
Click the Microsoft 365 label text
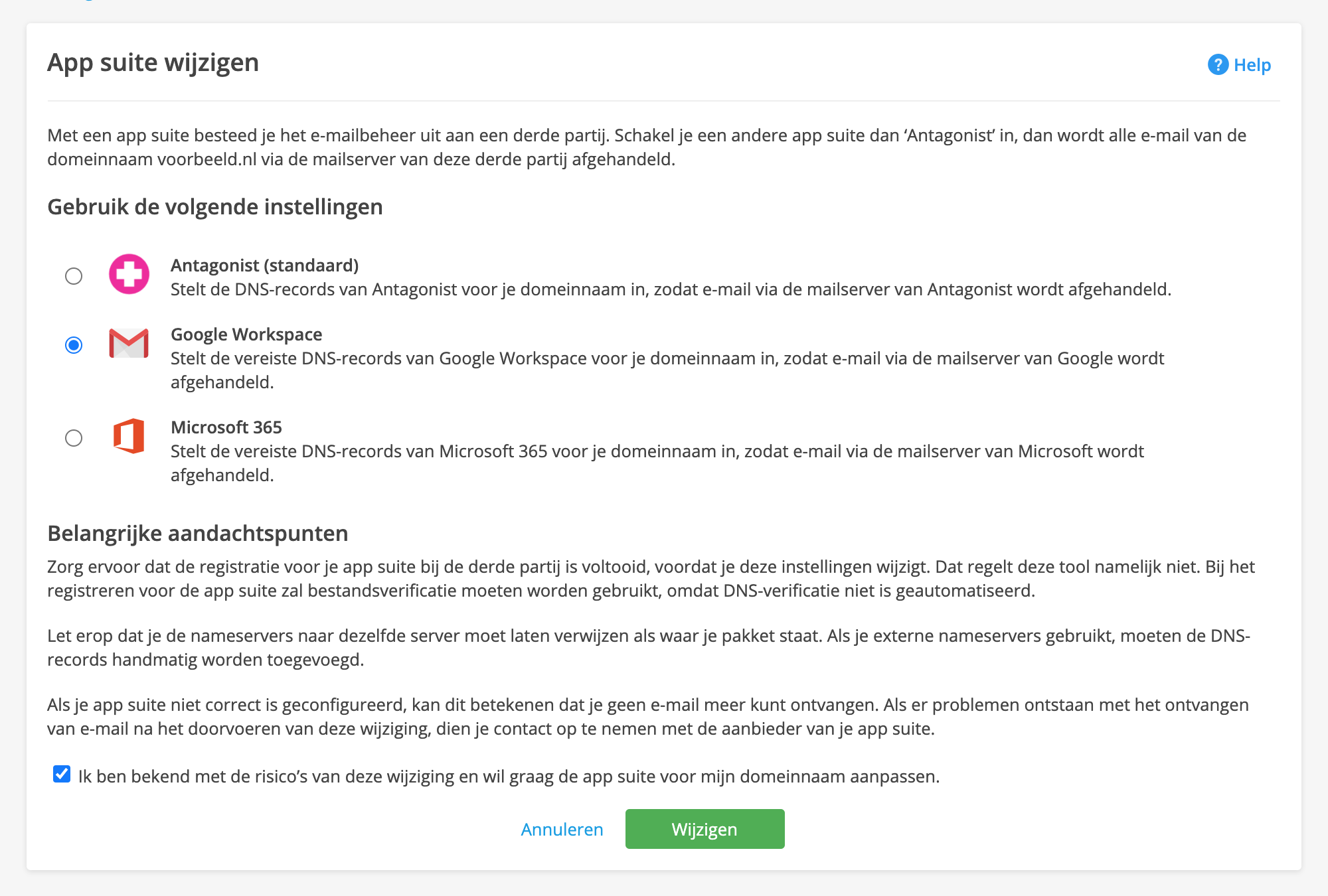(226, 427)
